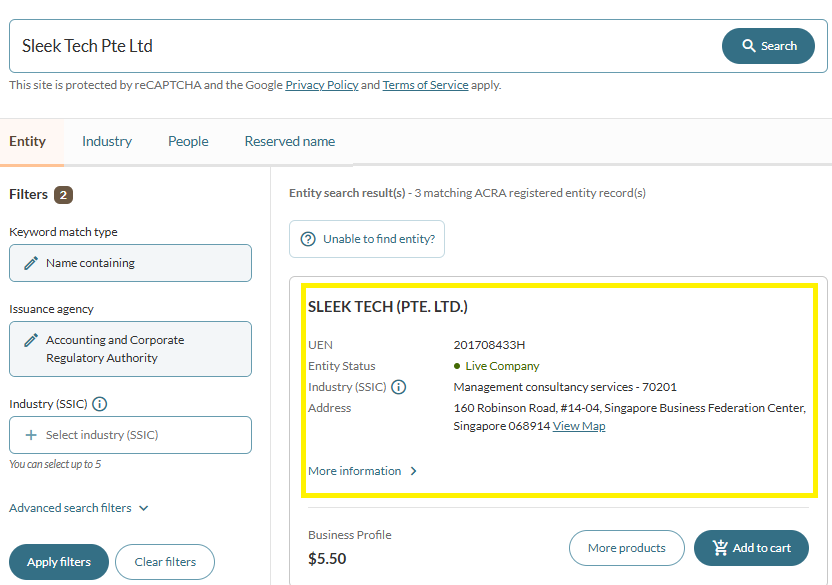Click the plus icon to select industry
Viewport: 832px width, 585px height.
31,435
